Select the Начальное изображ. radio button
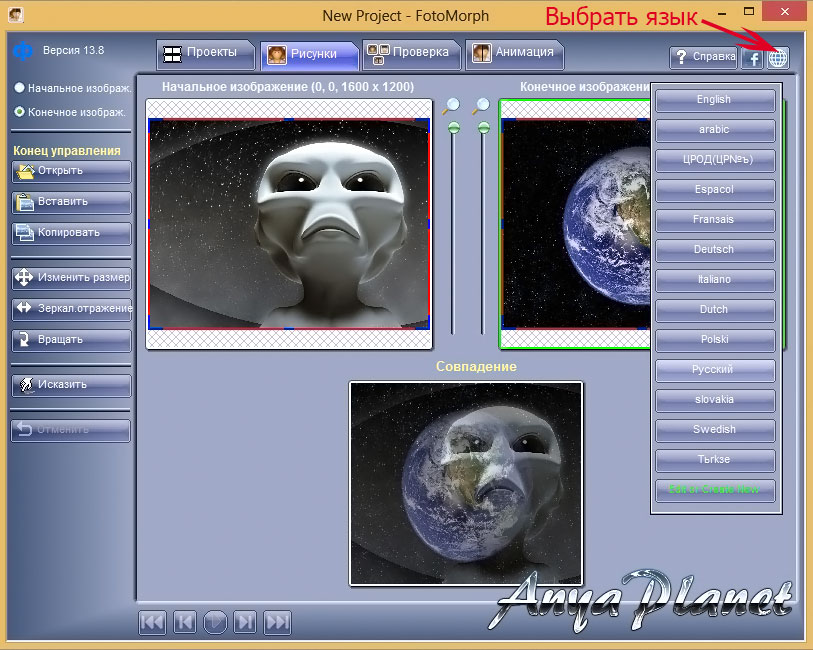This screenshot has width=813, height=650. 19,88
